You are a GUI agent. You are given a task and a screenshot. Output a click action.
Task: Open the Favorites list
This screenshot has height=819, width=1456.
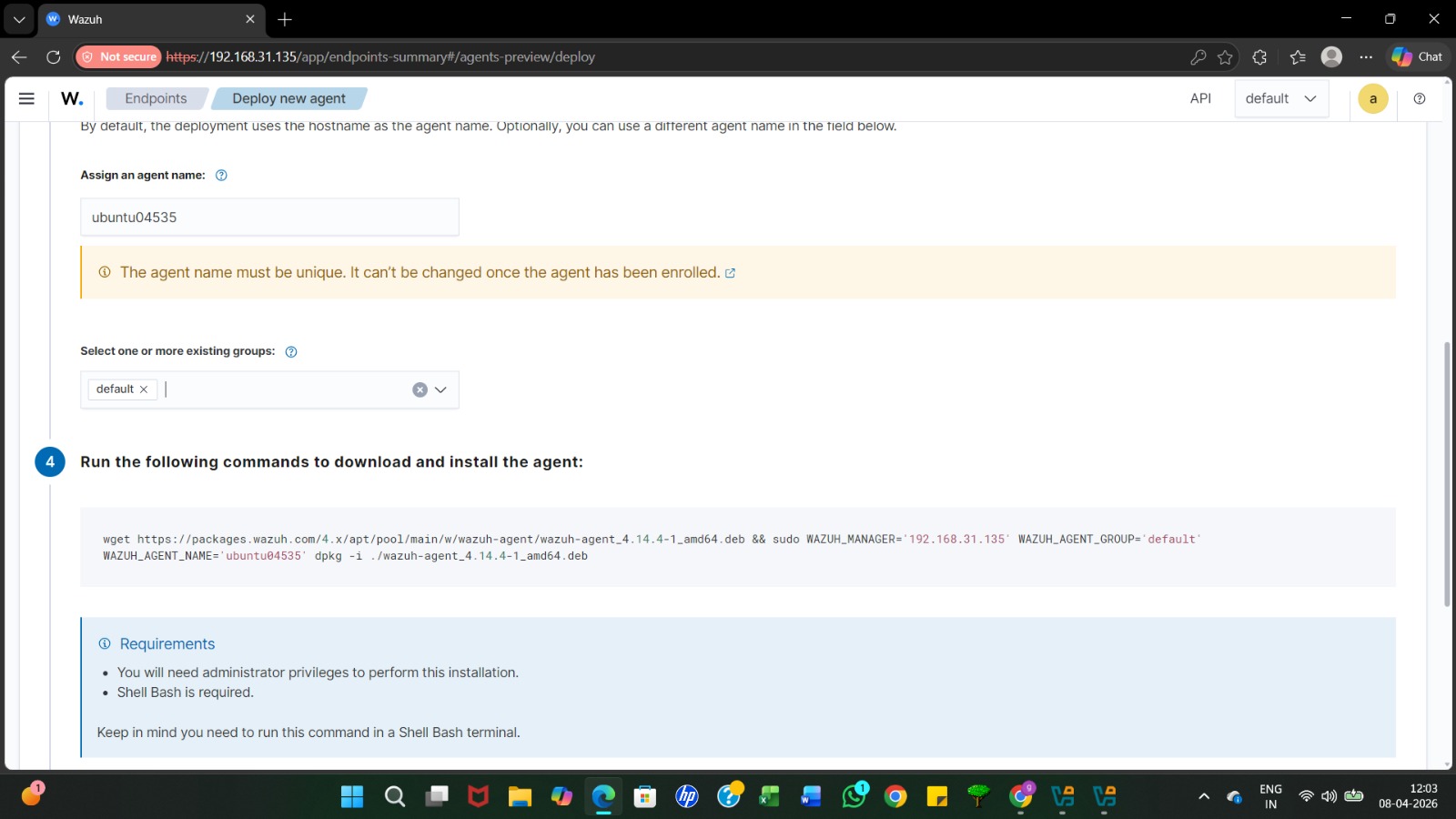point(1298,56)
